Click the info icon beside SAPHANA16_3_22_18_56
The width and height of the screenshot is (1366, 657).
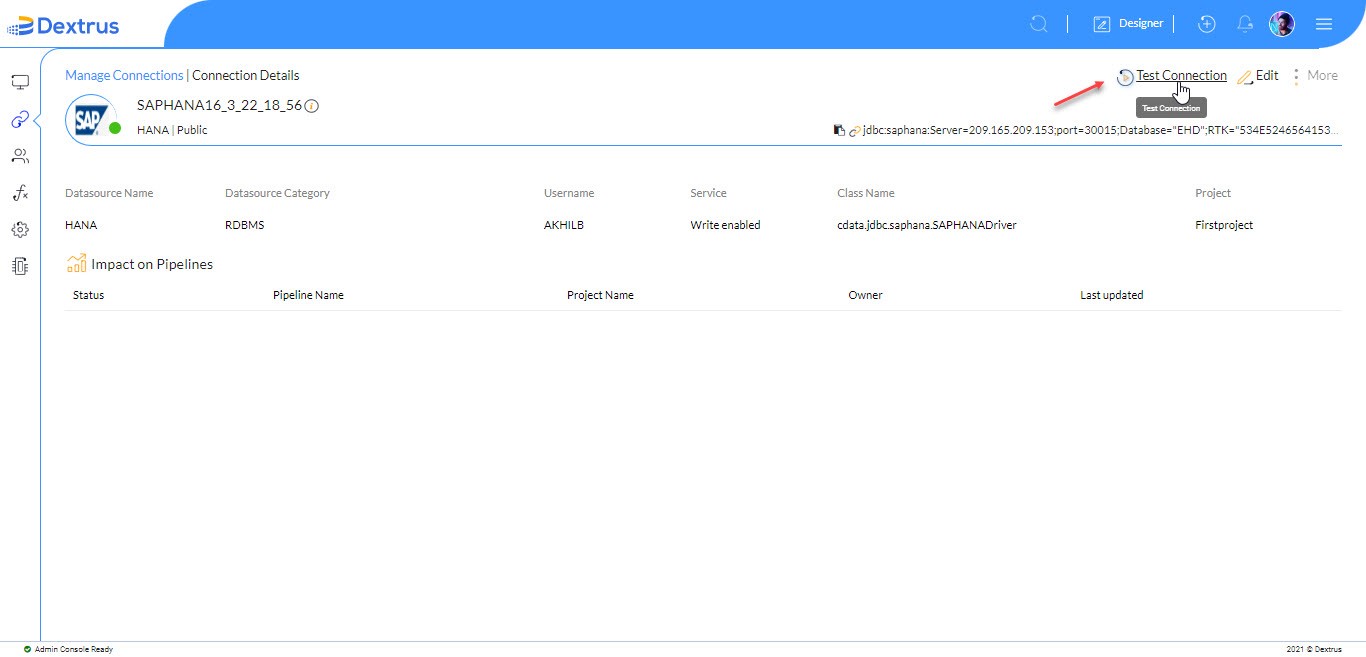point(311,105)
